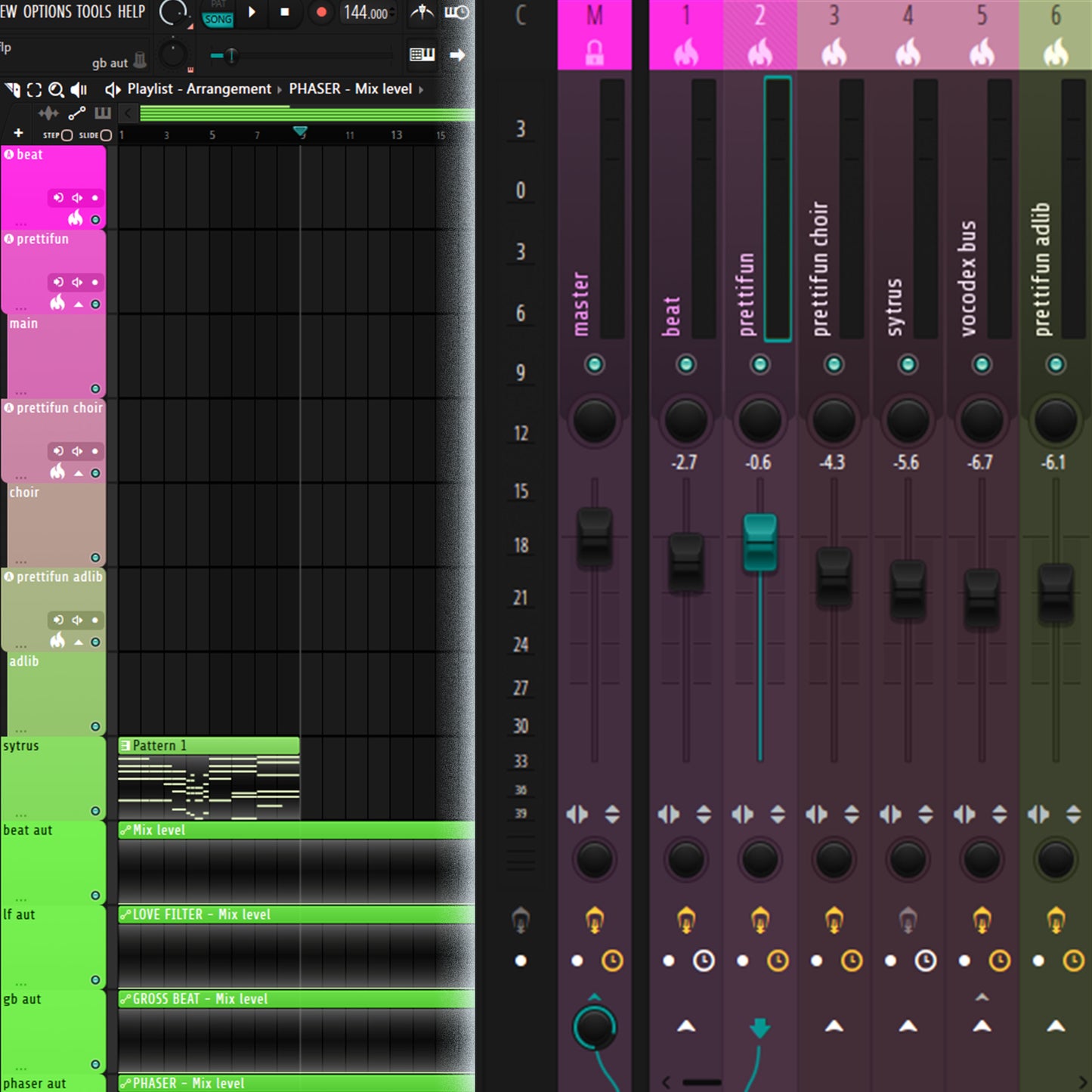This screenshot has width=1092, height=1092.
Task: Open arrow after PHASER - Mix level breadcrumb
Action: click(421, 90)
